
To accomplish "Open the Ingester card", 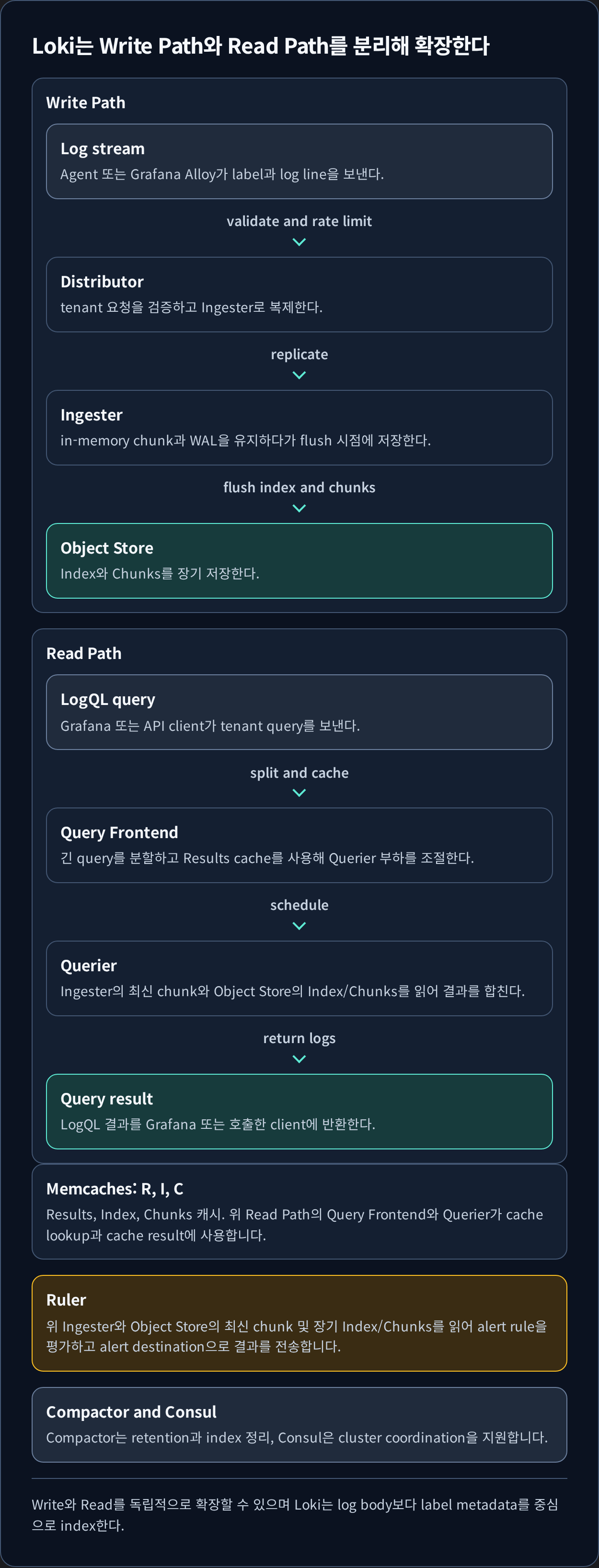I will pyautogui.click(x=299, y=428).
